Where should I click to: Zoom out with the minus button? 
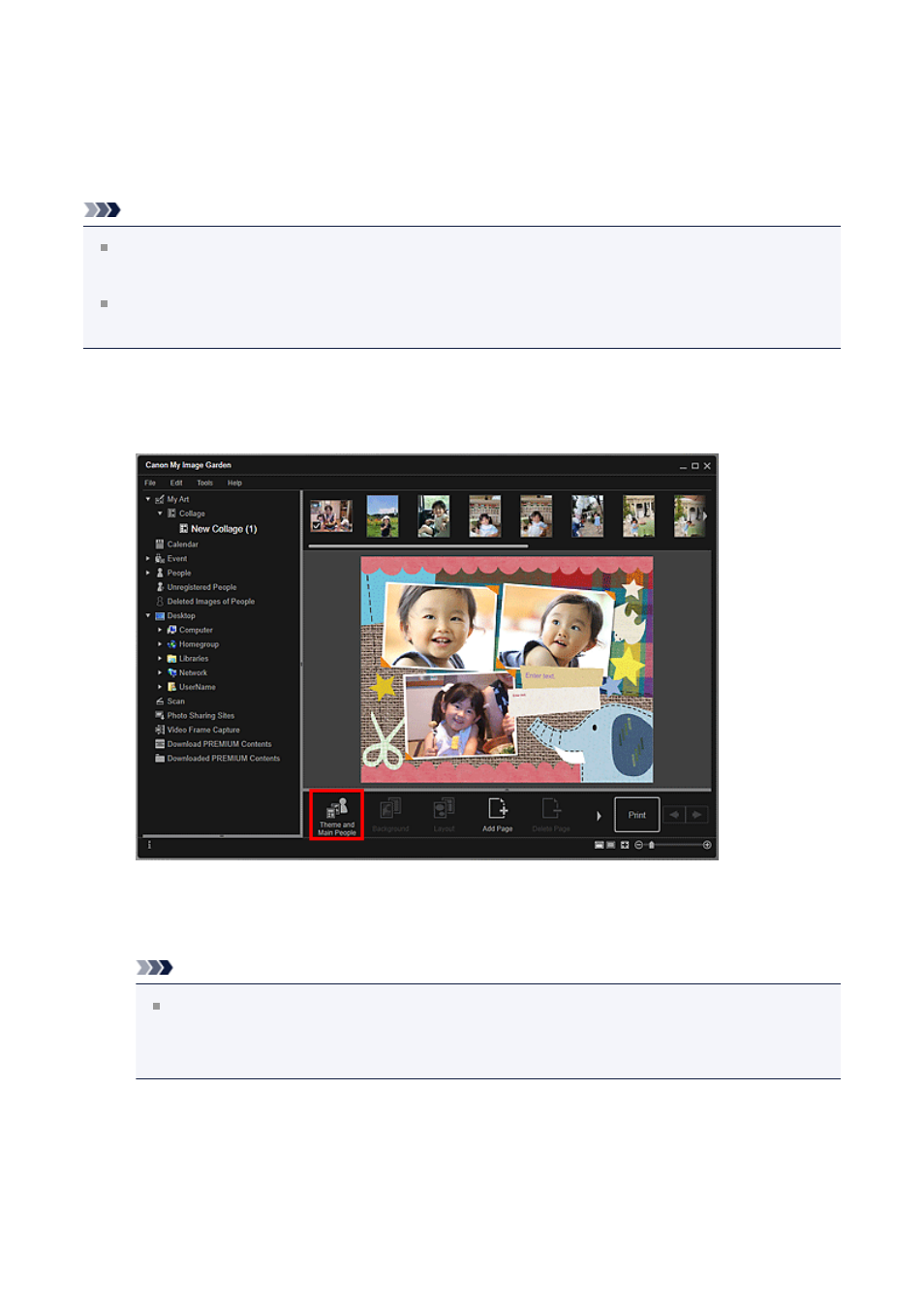pos(638,845)
